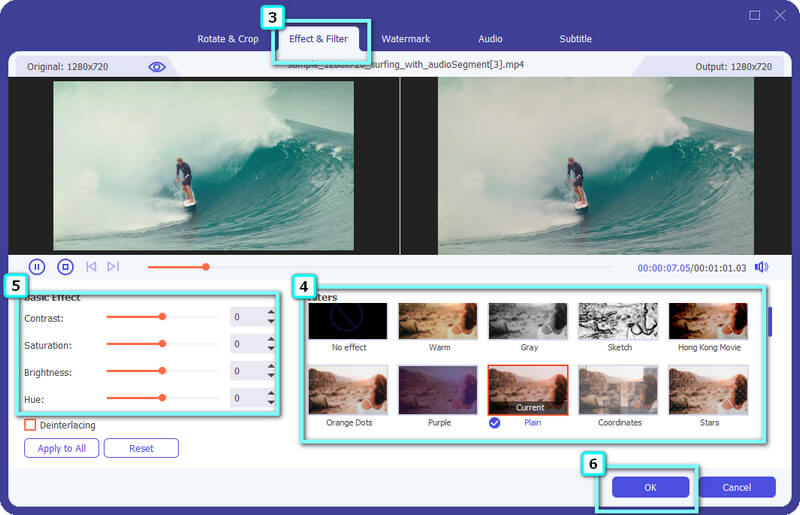Image resolution: width=800 pixels, height=515 pixels.
Task: Select the Orange Dots filter
Action: click(348, 390)
